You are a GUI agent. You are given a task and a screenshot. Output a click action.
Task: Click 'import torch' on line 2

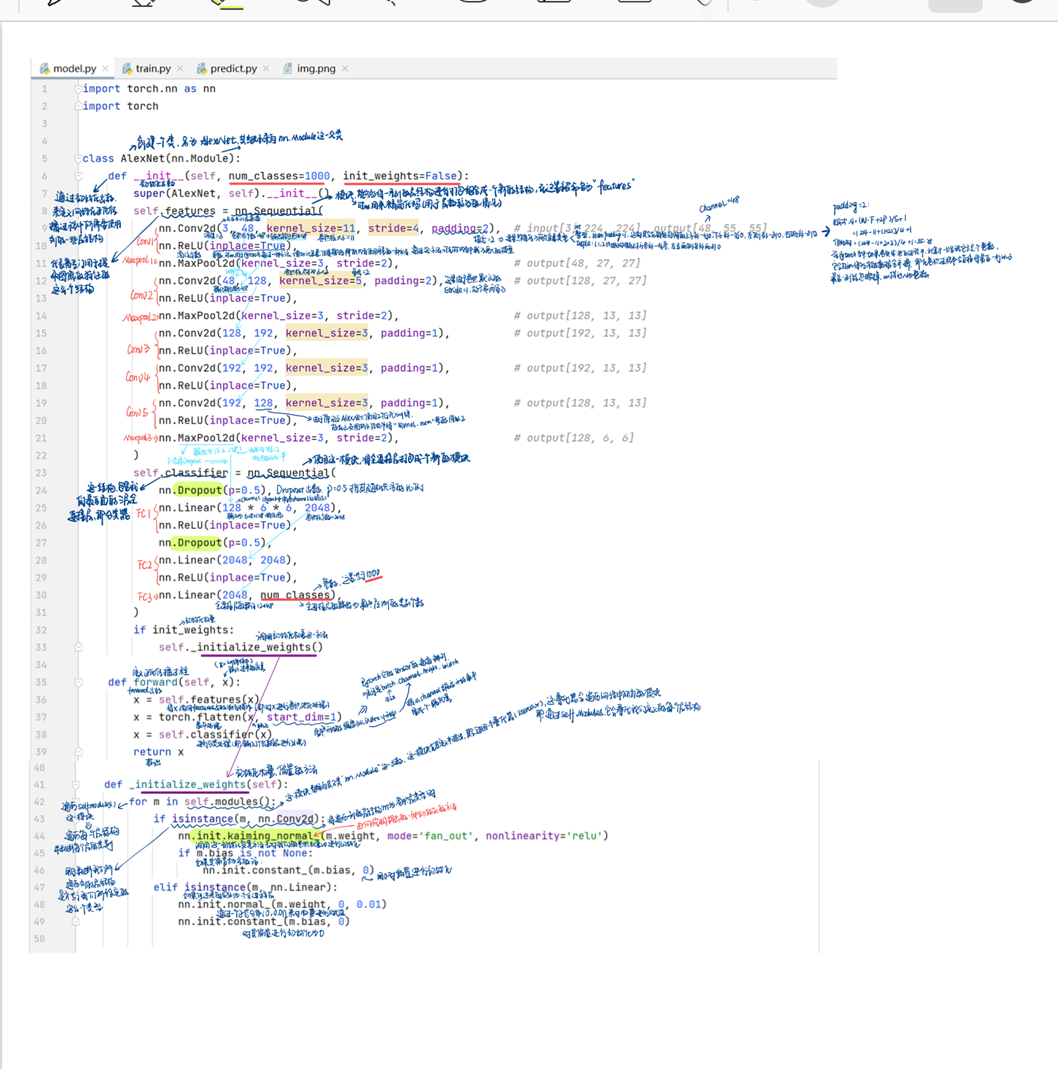tap(121, 106)
